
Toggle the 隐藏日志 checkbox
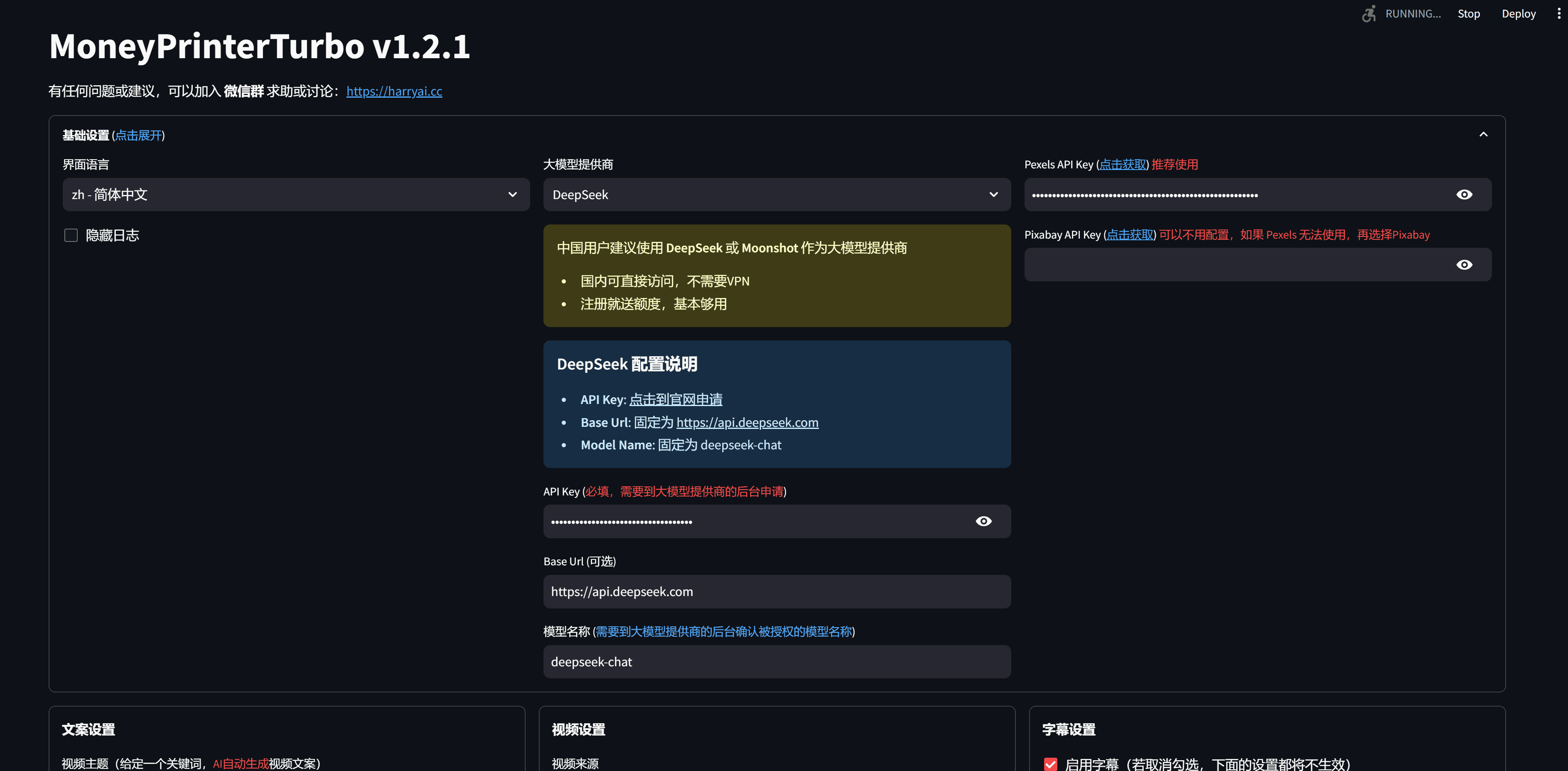point(71,235)
